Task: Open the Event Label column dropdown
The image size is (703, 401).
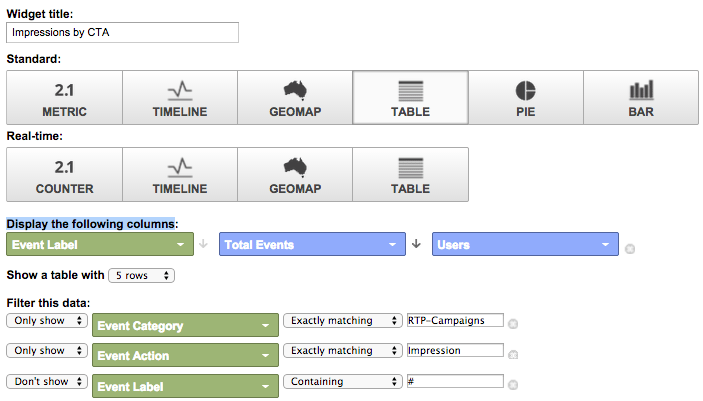Action: [x=100, y=244]
